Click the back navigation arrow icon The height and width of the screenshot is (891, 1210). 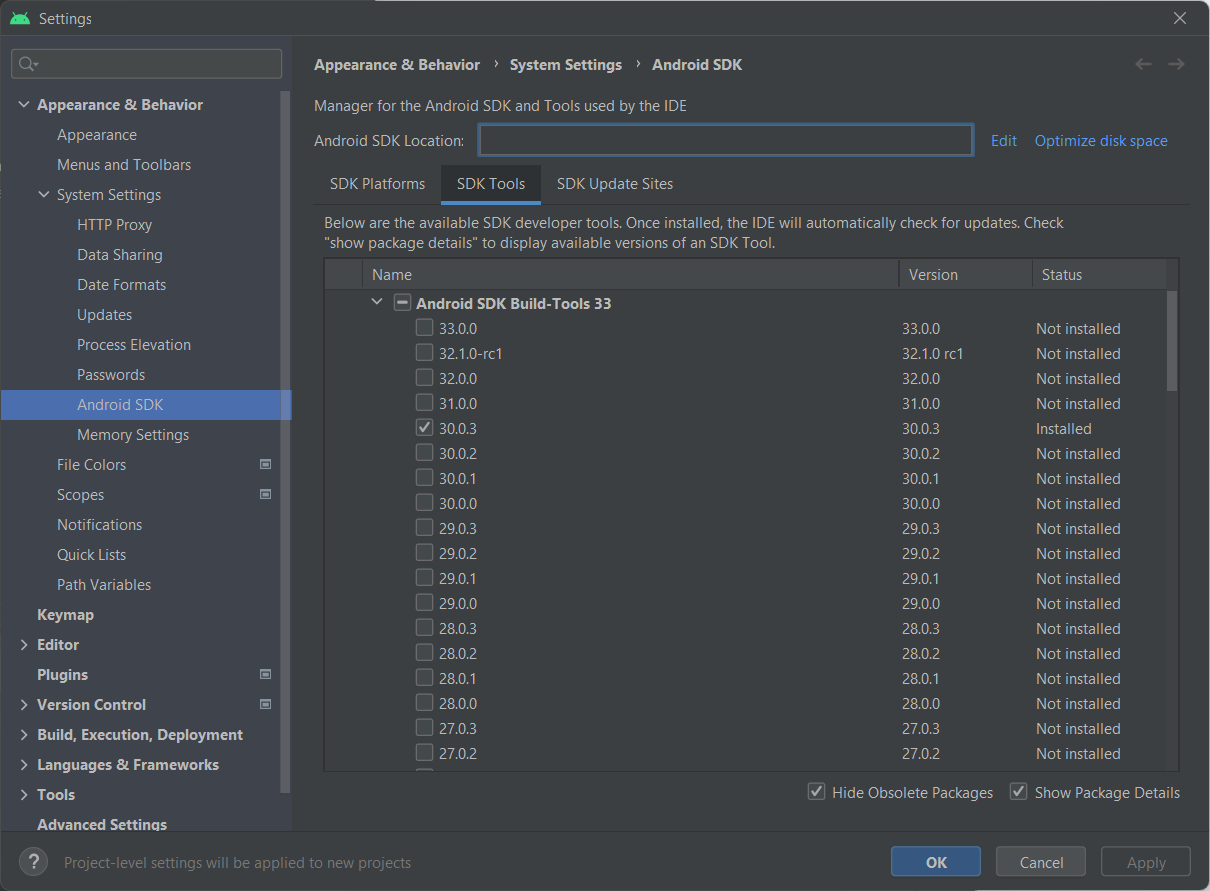pyautogui.click(x=1143, y=64)
